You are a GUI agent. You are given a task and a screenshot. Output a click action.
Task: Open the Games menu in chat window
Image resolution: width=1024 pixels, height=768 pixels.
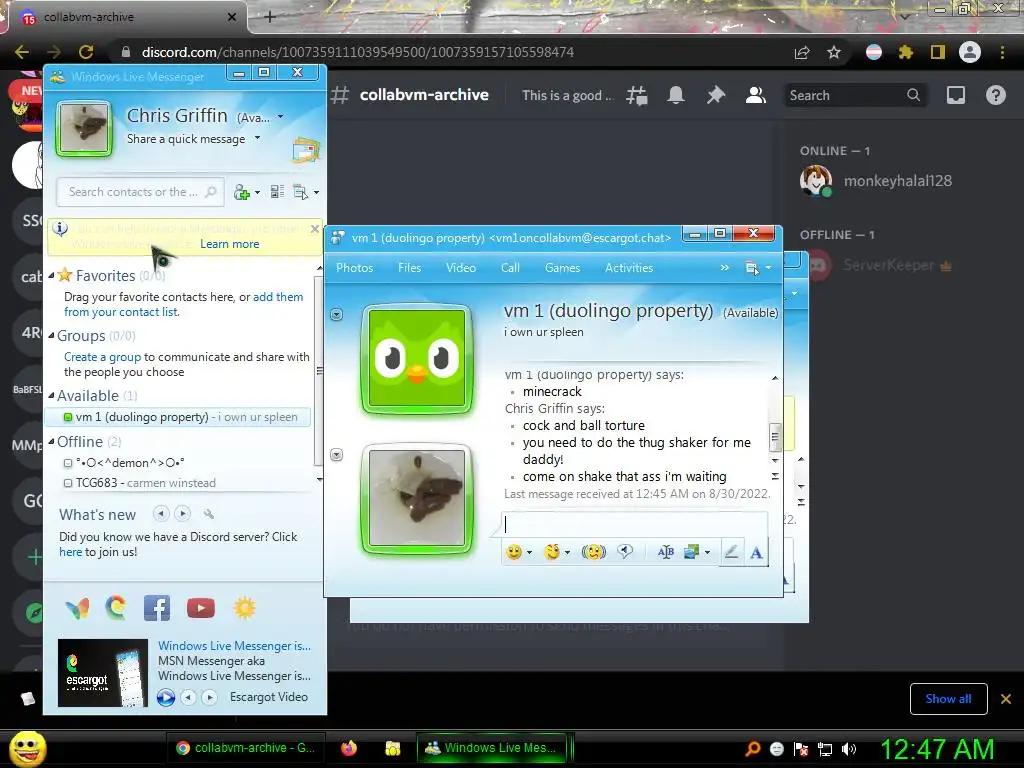tap(562, 268)
